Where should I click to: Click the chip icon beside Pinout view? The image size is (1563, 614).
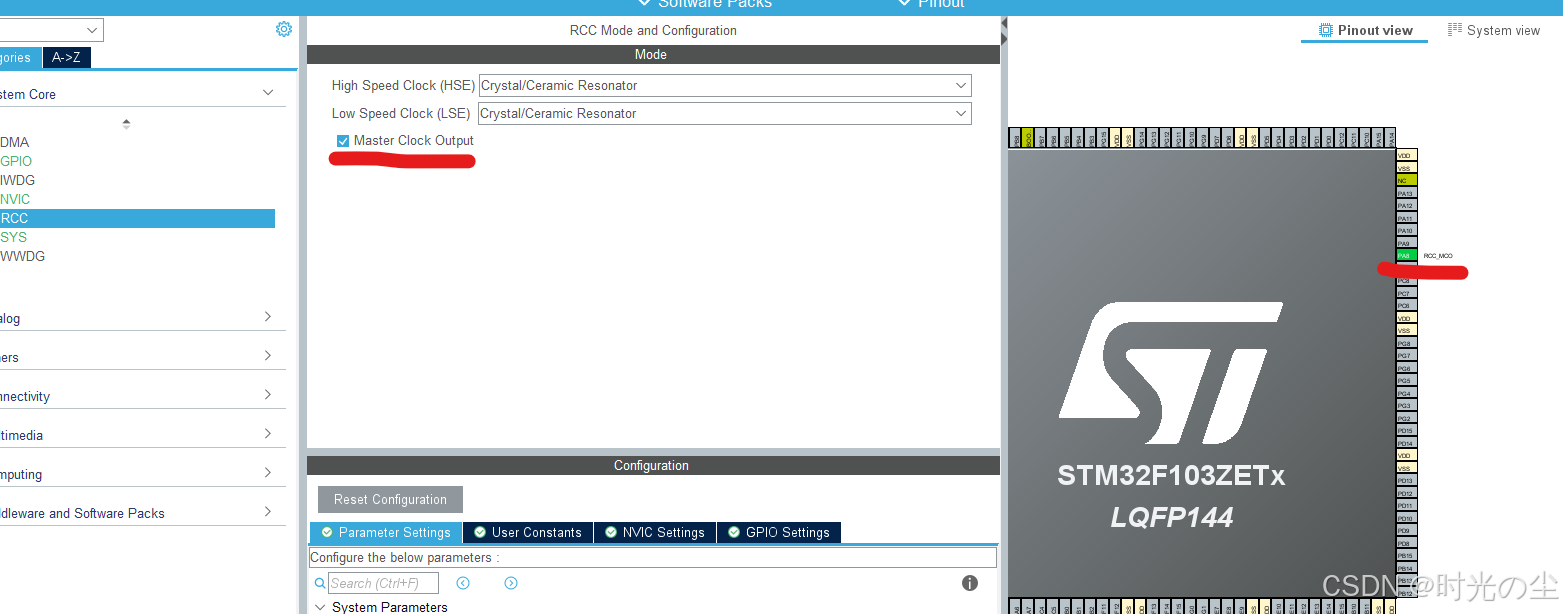pyautogui.click(x=1325, y=29)
